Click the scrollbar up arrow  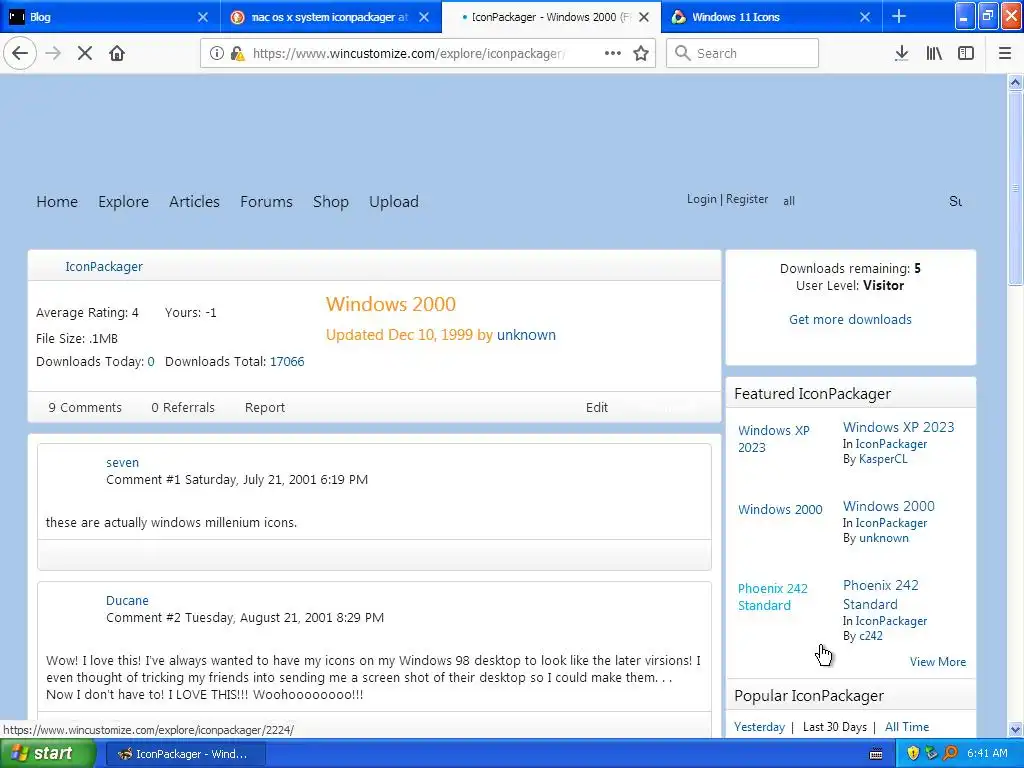(x=1015, y=82)
